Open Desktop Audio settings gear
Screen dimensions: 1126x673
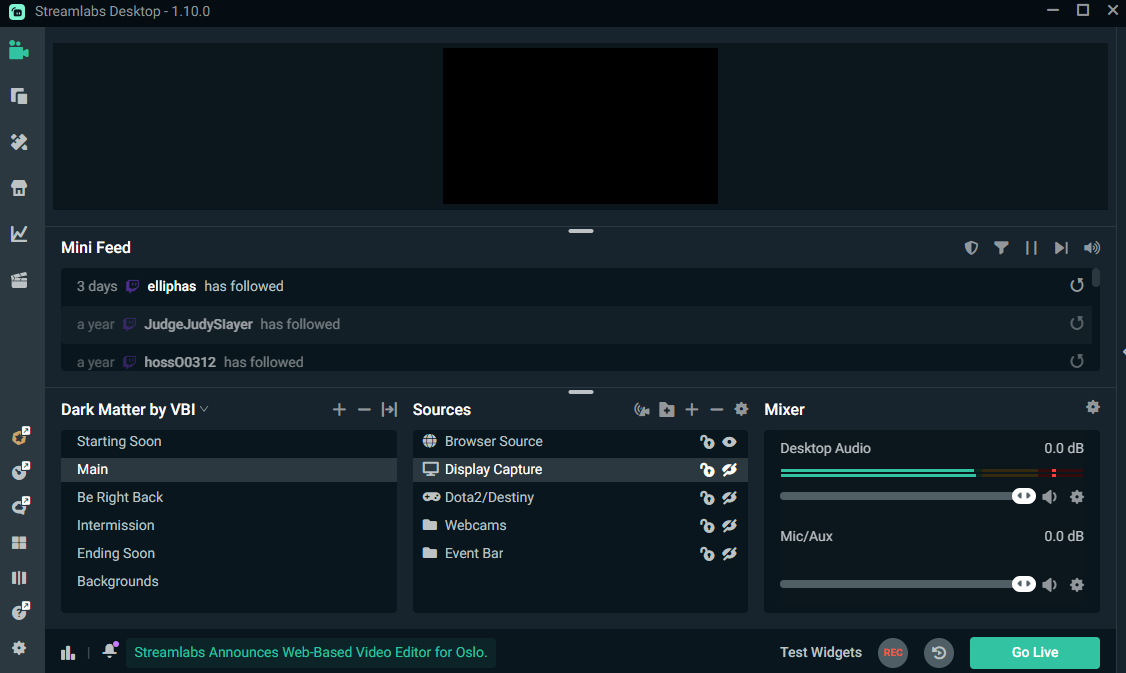(x=1076, y=496)
